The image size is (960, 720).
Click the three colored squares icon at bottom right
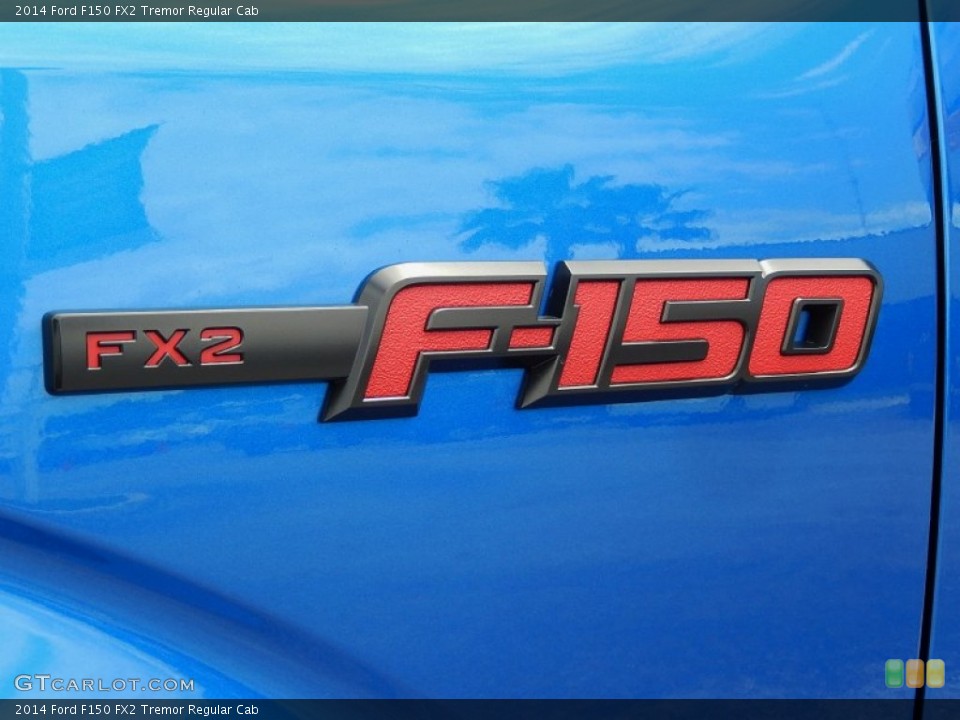click(915, 673)
